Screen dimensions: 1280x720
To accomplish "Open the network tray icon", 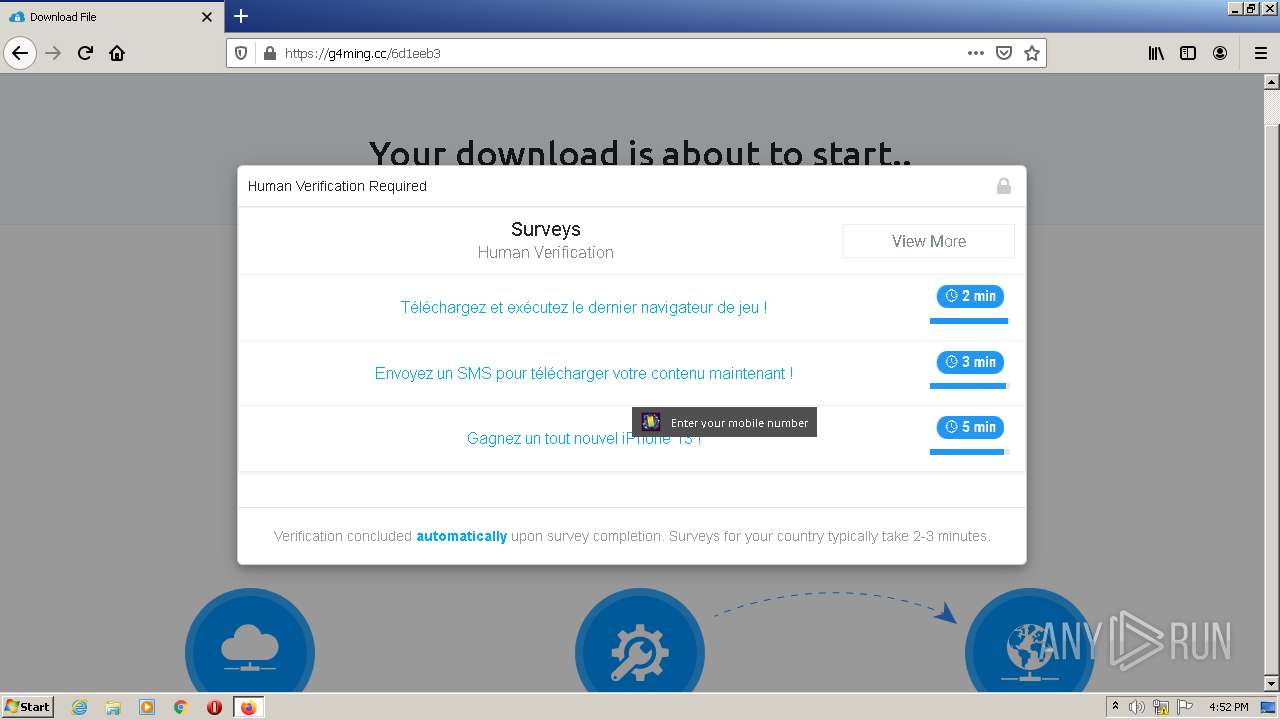I will (1161, 707).
